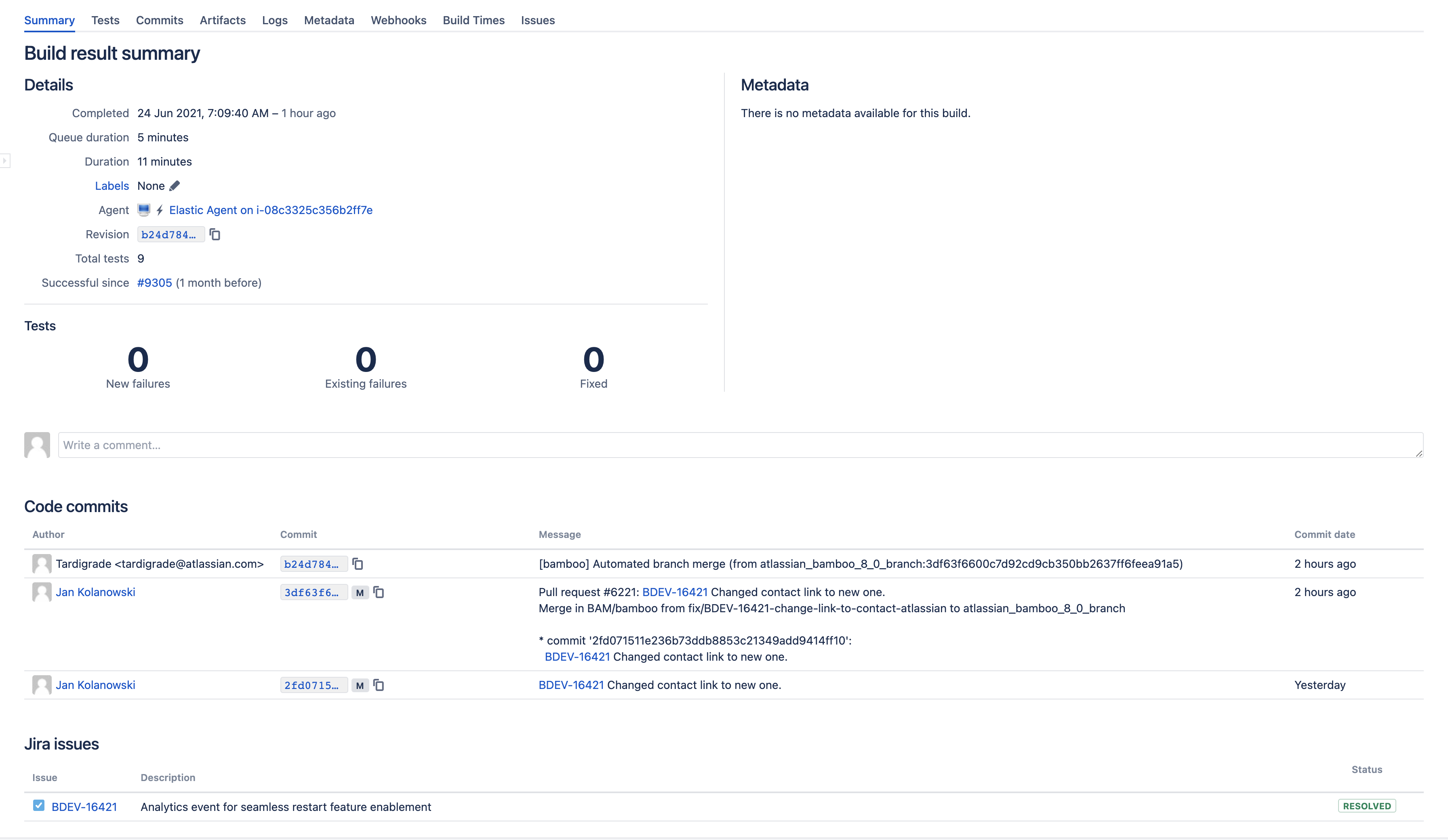
Task: Open commit 2fd0715 link
Action: pos(314,685)
